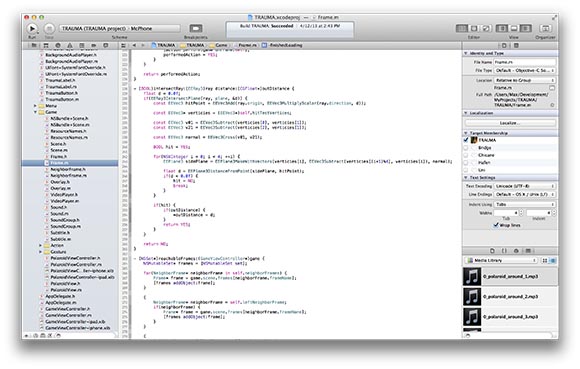
Task: Click the File Name input field
Action: tap(525, 62)
